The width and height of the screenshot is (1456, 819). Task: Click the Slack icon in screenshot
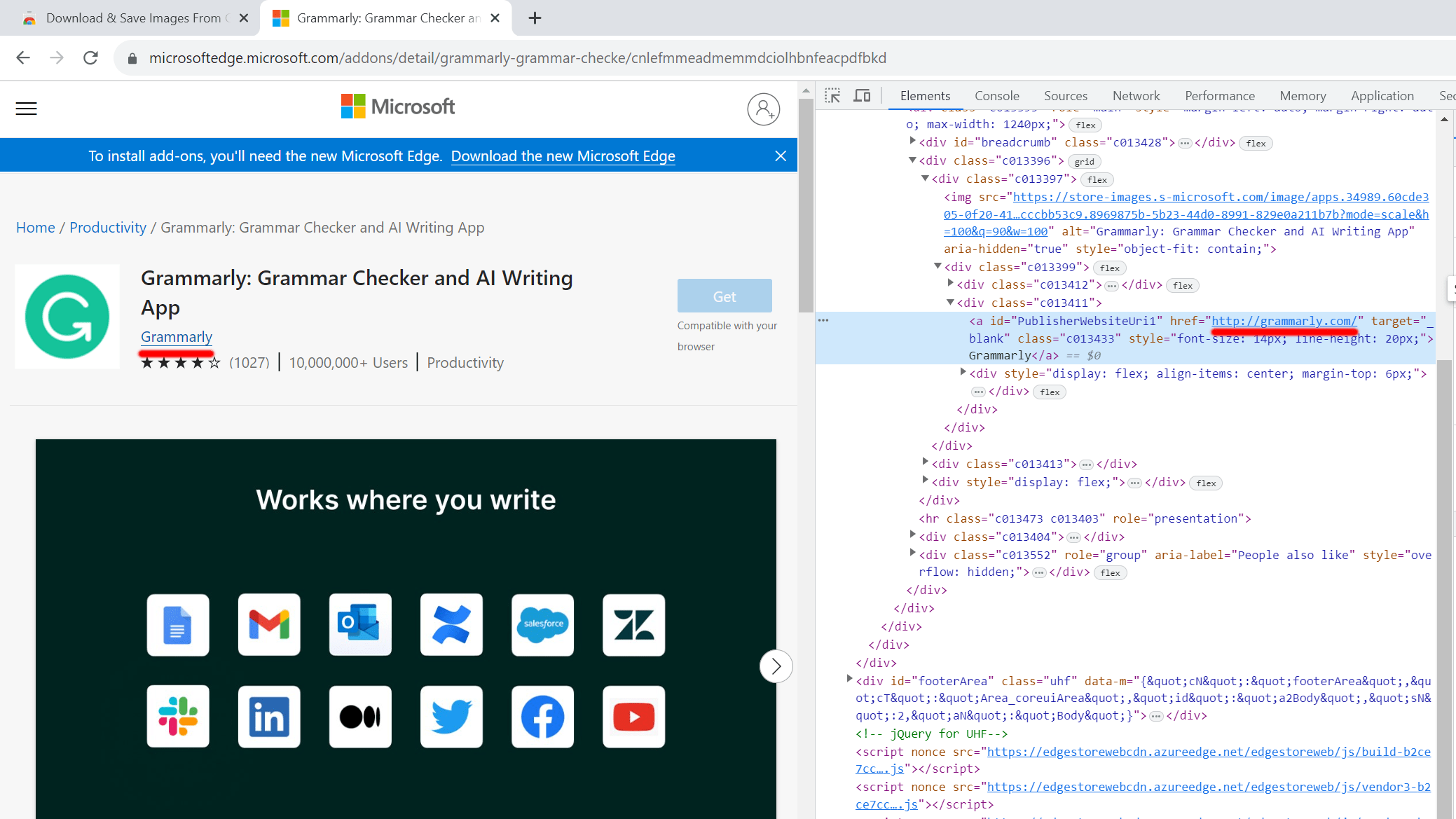178,717
